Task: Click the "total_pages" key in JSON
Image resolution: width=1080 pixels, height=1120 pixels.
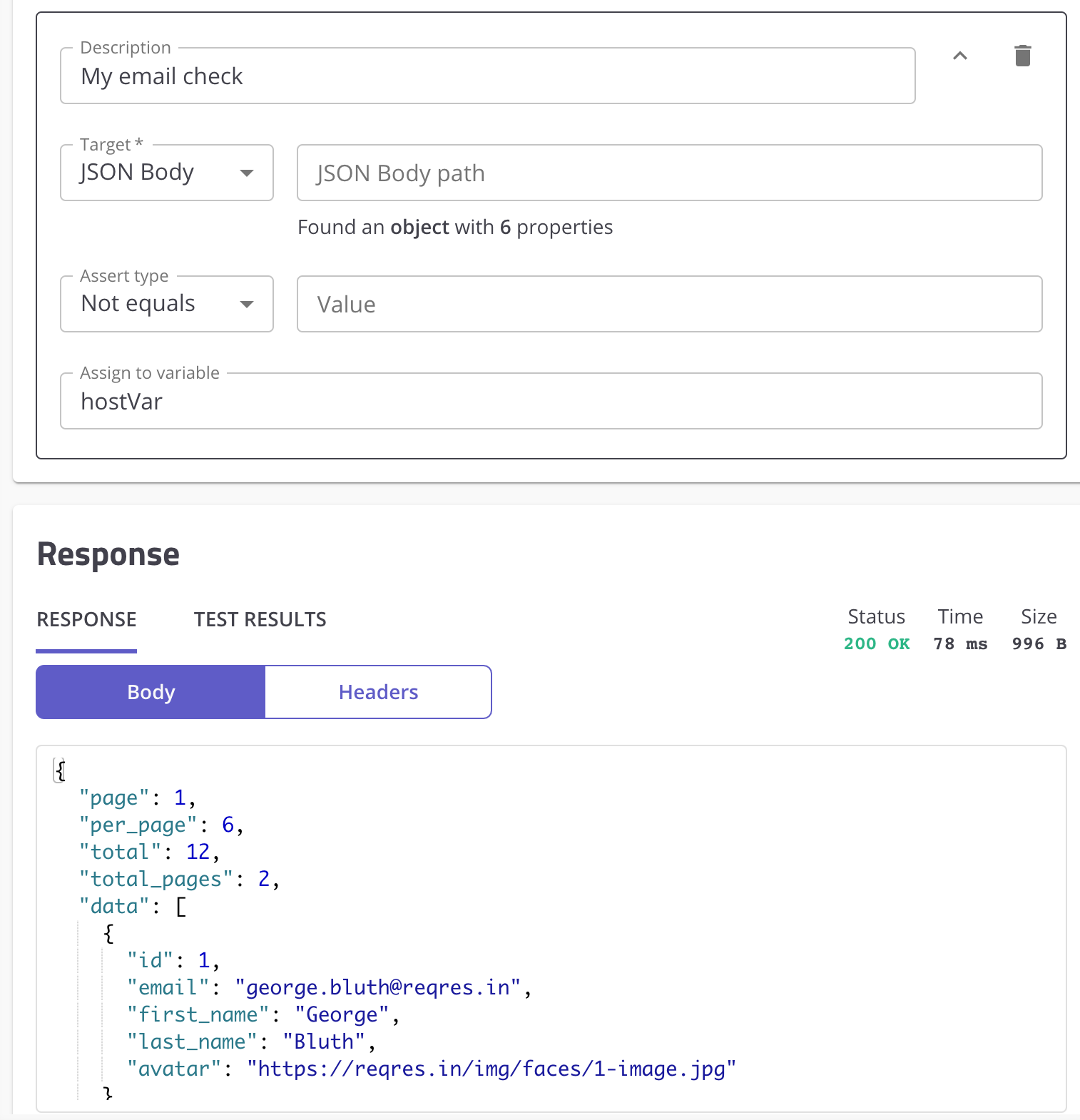Action: pyautogui.click(x=156, y=879)
